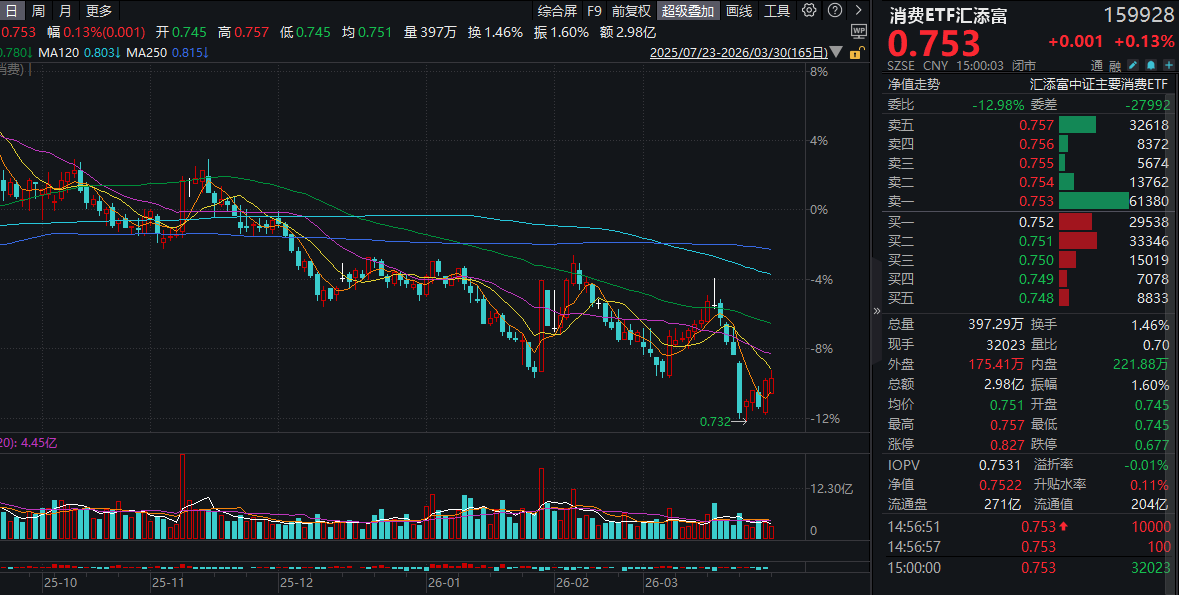Switch to weekly 周 chart period
This screenshot has height=595, width=1179.
[38, 11]
